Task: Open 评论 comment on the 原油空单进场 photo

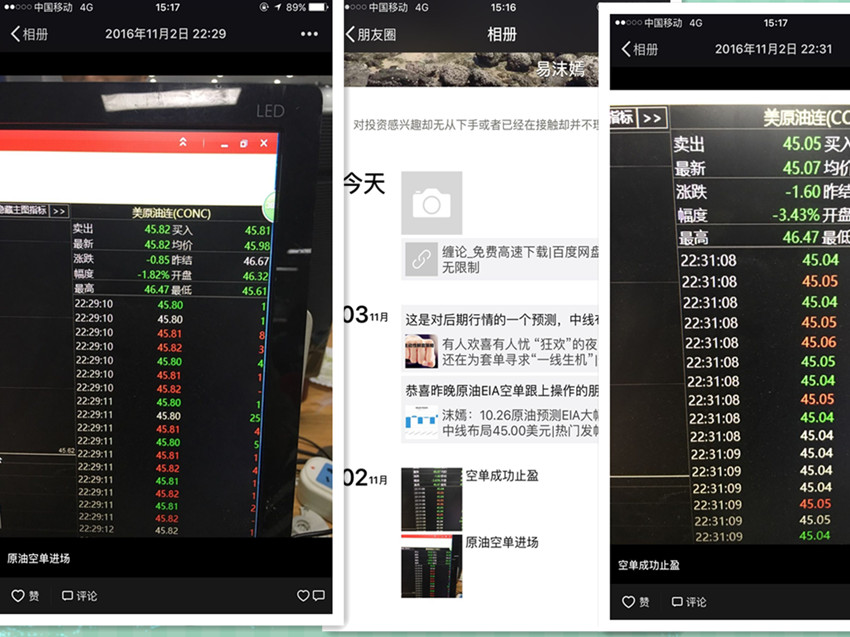Action: pyautogui.click(x=79, y=596)
